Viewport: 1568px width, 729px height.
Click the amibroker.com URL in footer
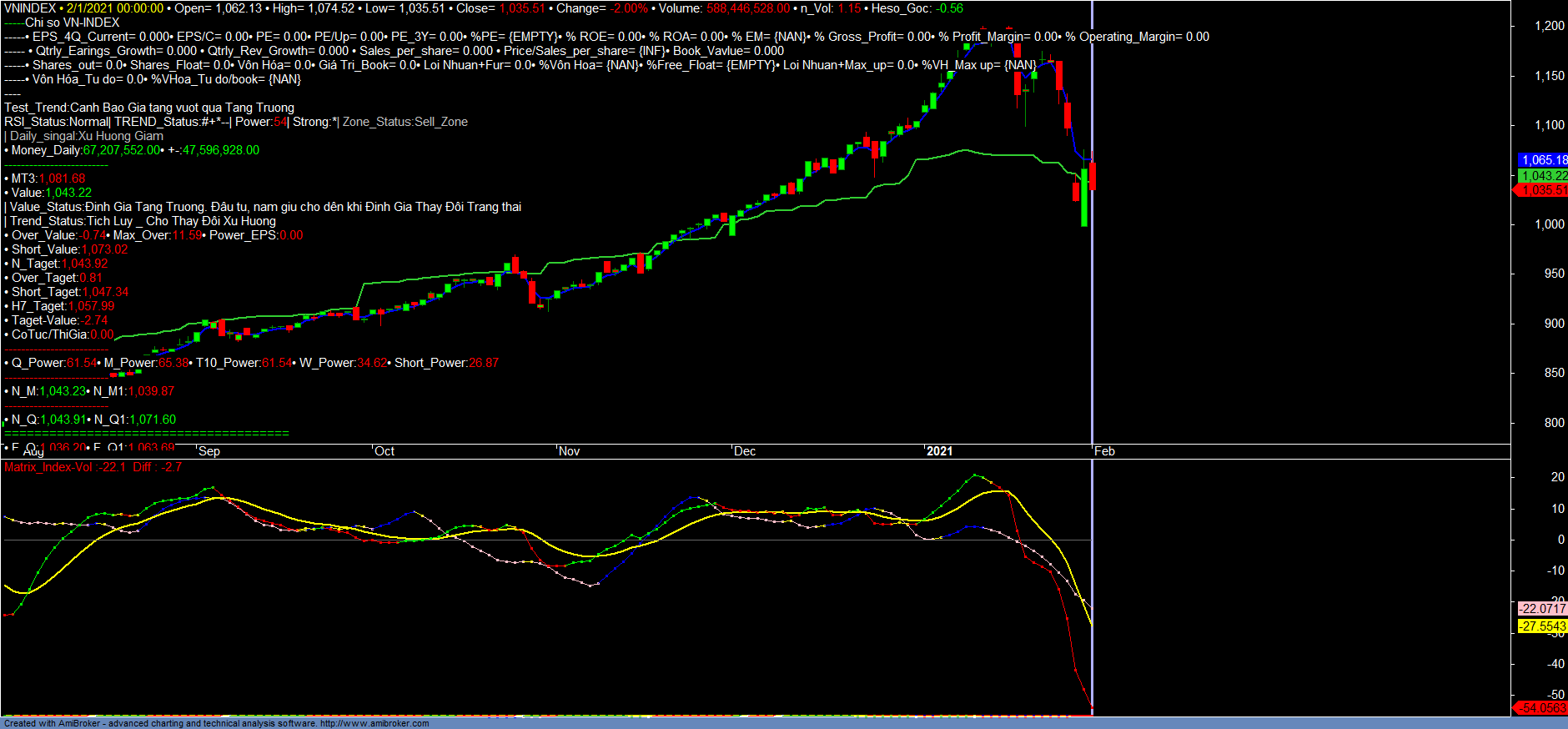(x=374, y=723)
